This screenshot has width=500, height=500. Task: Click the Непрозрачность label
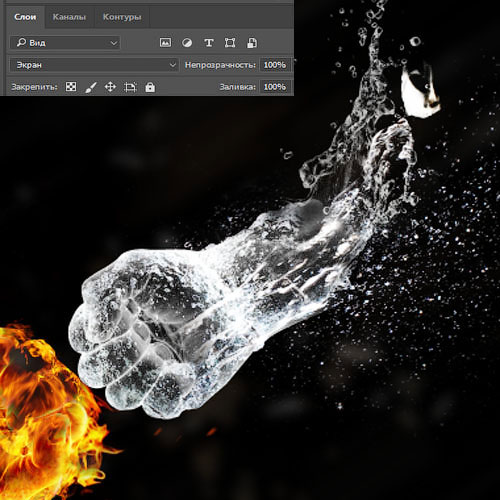(220, 65)
